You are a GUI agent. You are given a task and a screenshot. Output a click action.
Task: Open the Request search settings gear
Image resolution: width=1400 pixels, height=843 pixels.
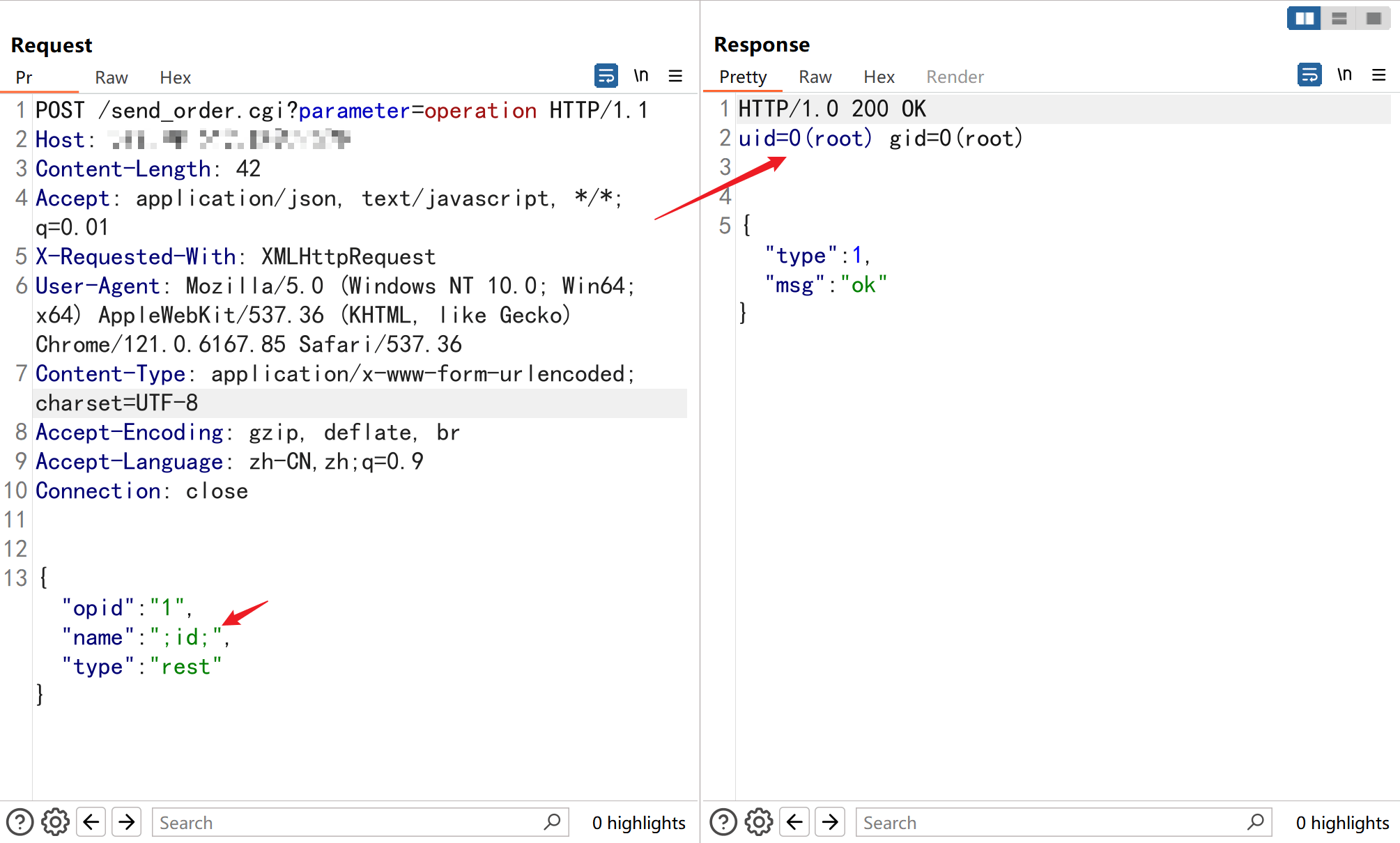[56, 822]
